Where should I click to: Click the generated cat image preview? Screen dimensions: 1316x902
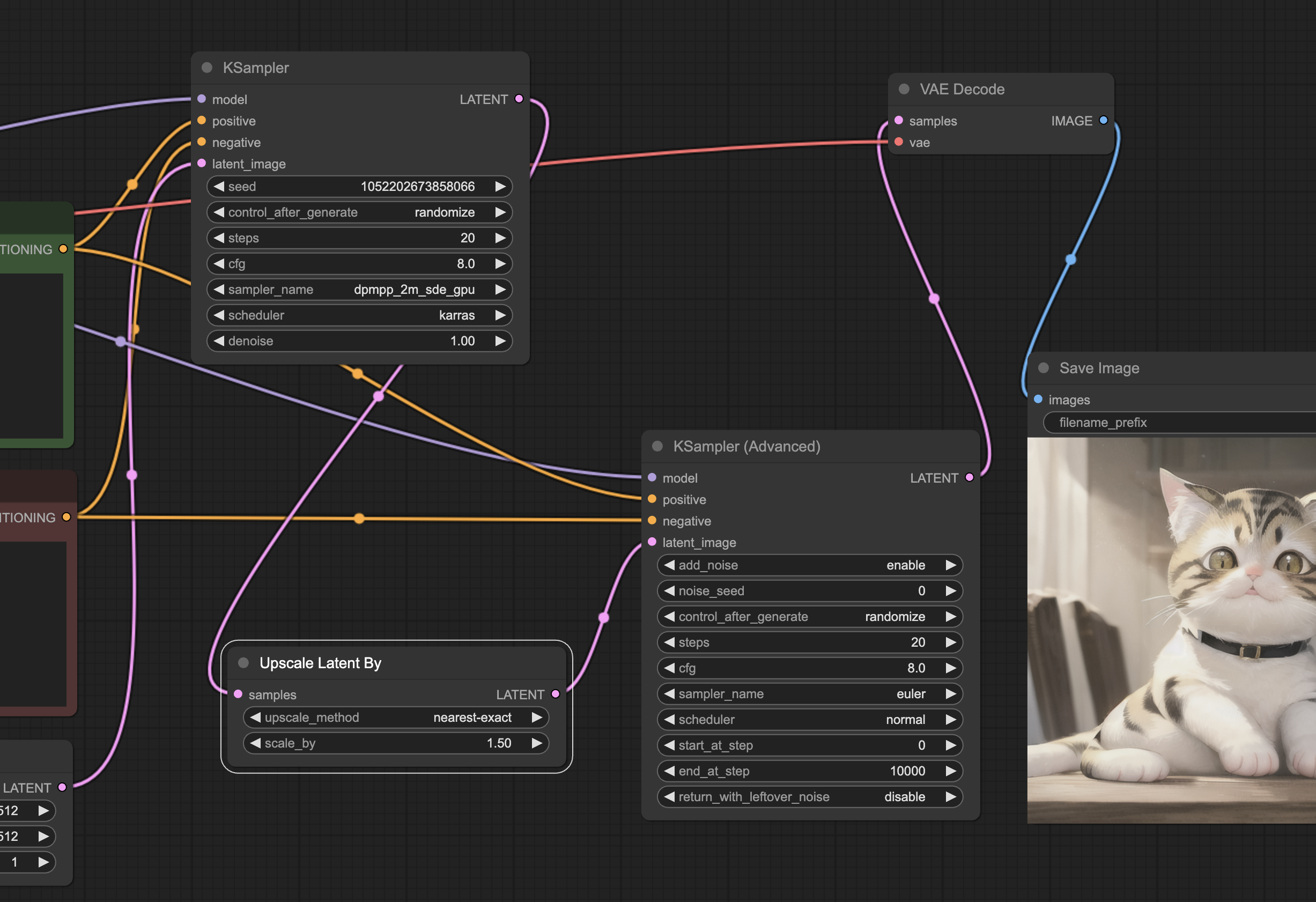tap(1171, 630)
